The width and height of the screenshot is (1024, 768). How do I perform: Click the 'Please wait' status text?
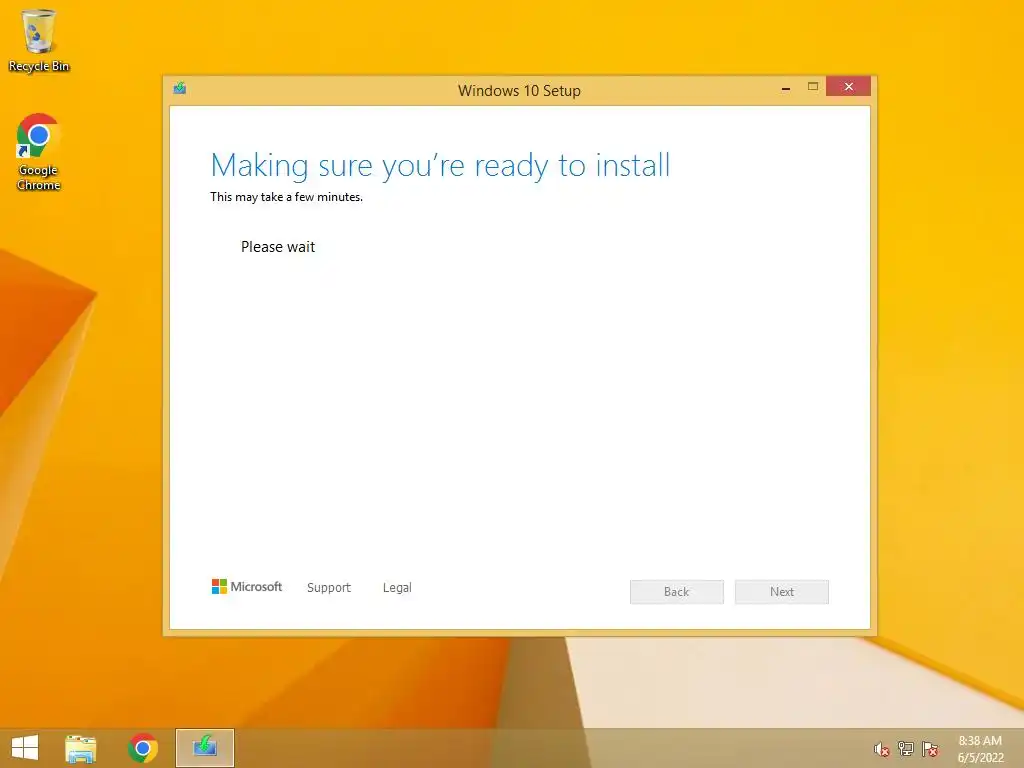coord(278,247)
